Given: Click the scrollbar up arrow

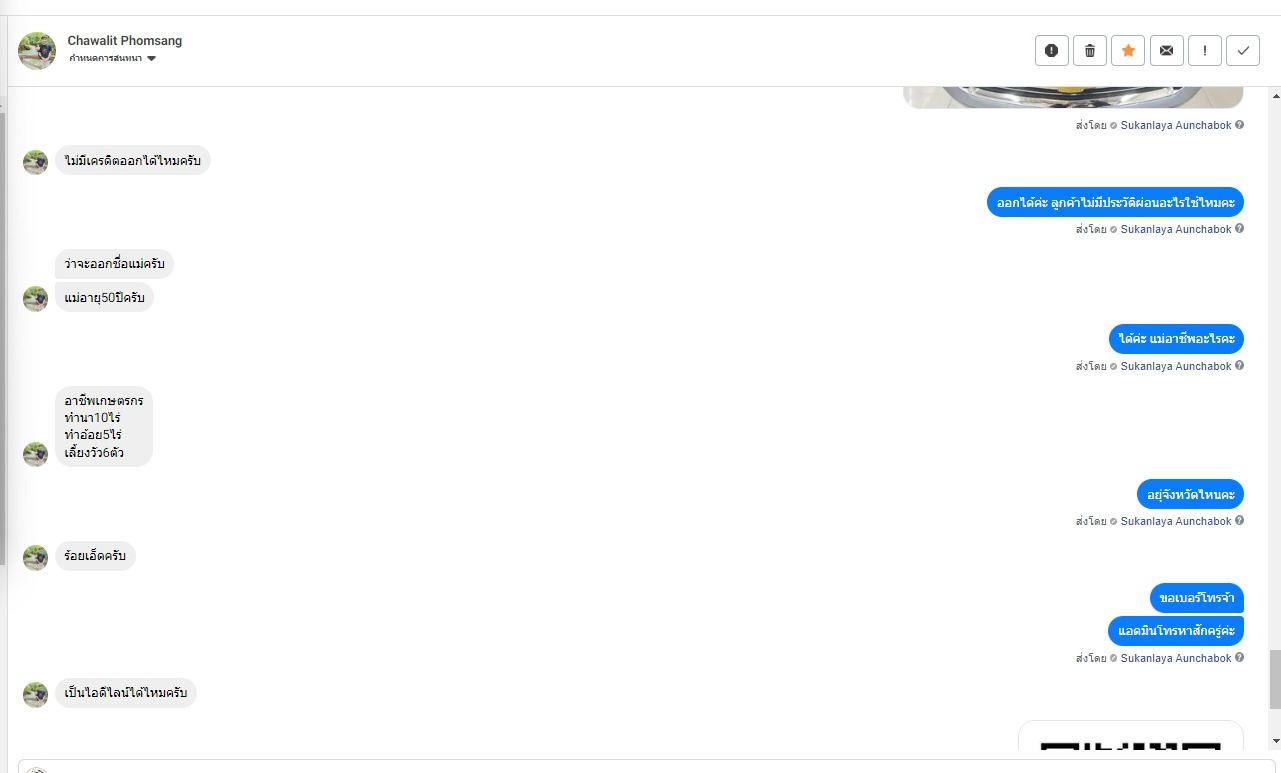Looking at the screenshot, I should coord(1274,97).
